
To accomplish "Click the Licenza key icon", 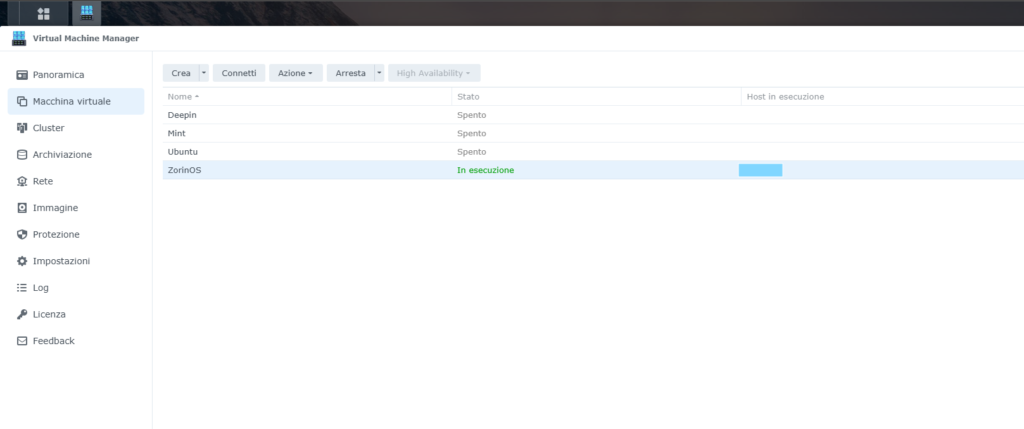I will pos(22,314).
